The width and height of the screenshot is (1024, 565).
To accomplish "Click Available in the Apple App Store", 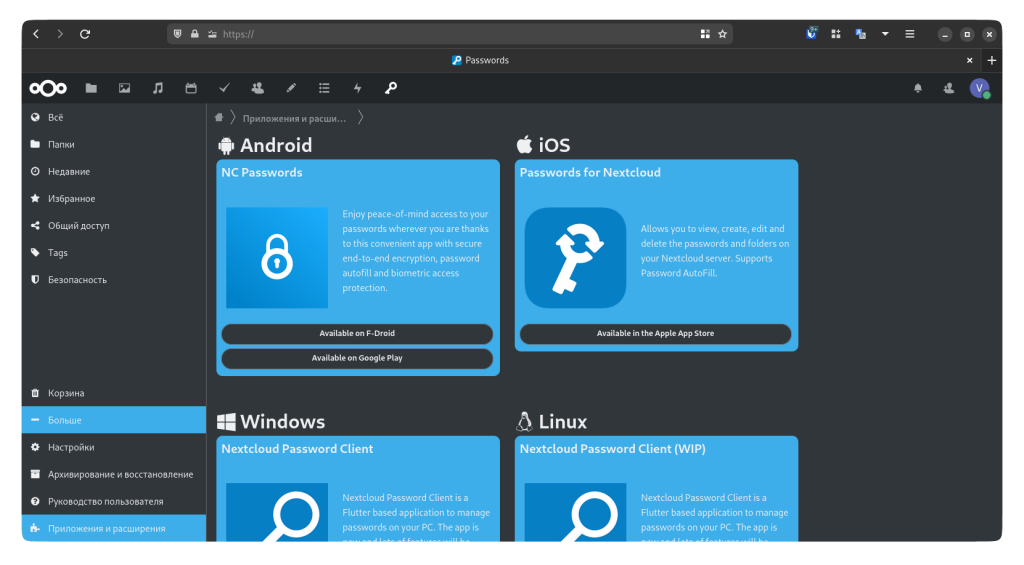I will tap(656, 333).
